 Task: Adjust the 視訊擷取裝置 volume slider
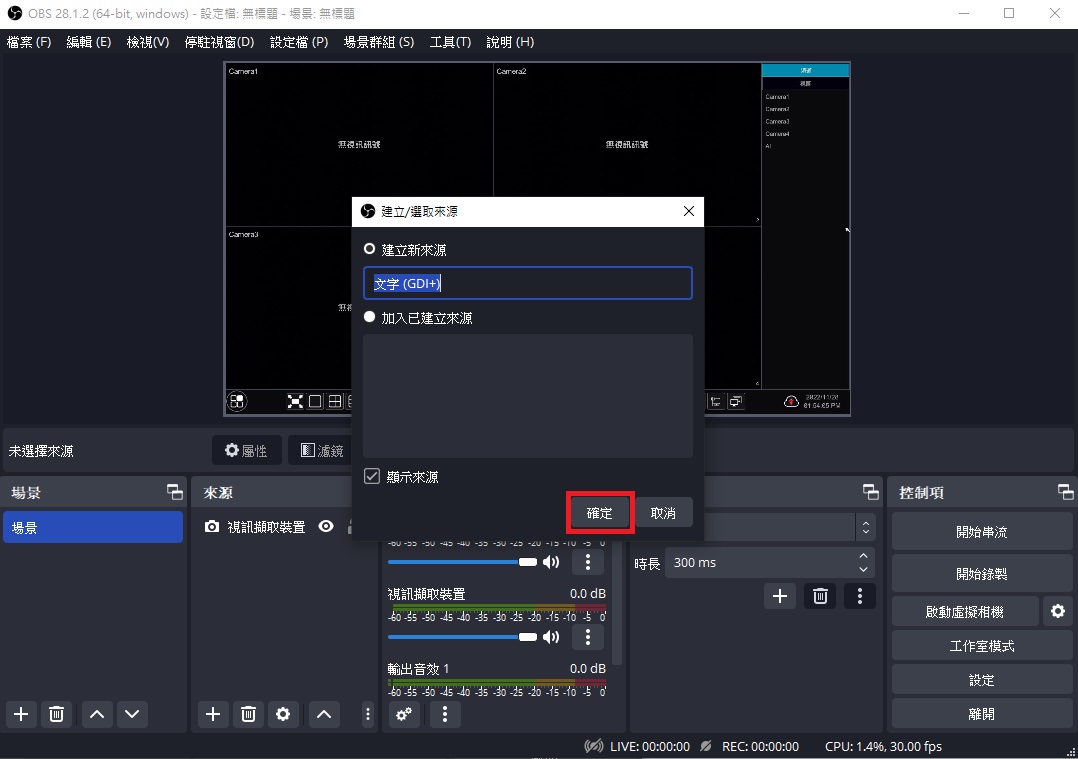pos(462,637)
